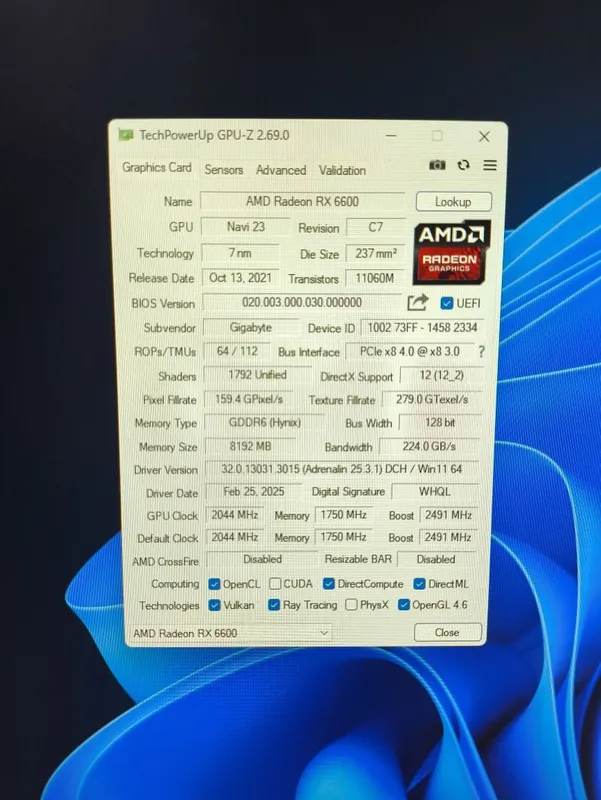
Task: Toggle the UEFI checkbox
Action: click(x=446, y=303)
